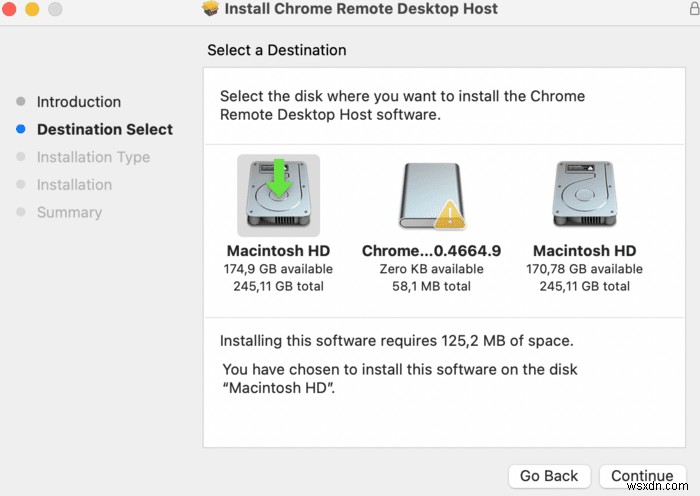Click the blue bullet beside Destination Select

22,129
